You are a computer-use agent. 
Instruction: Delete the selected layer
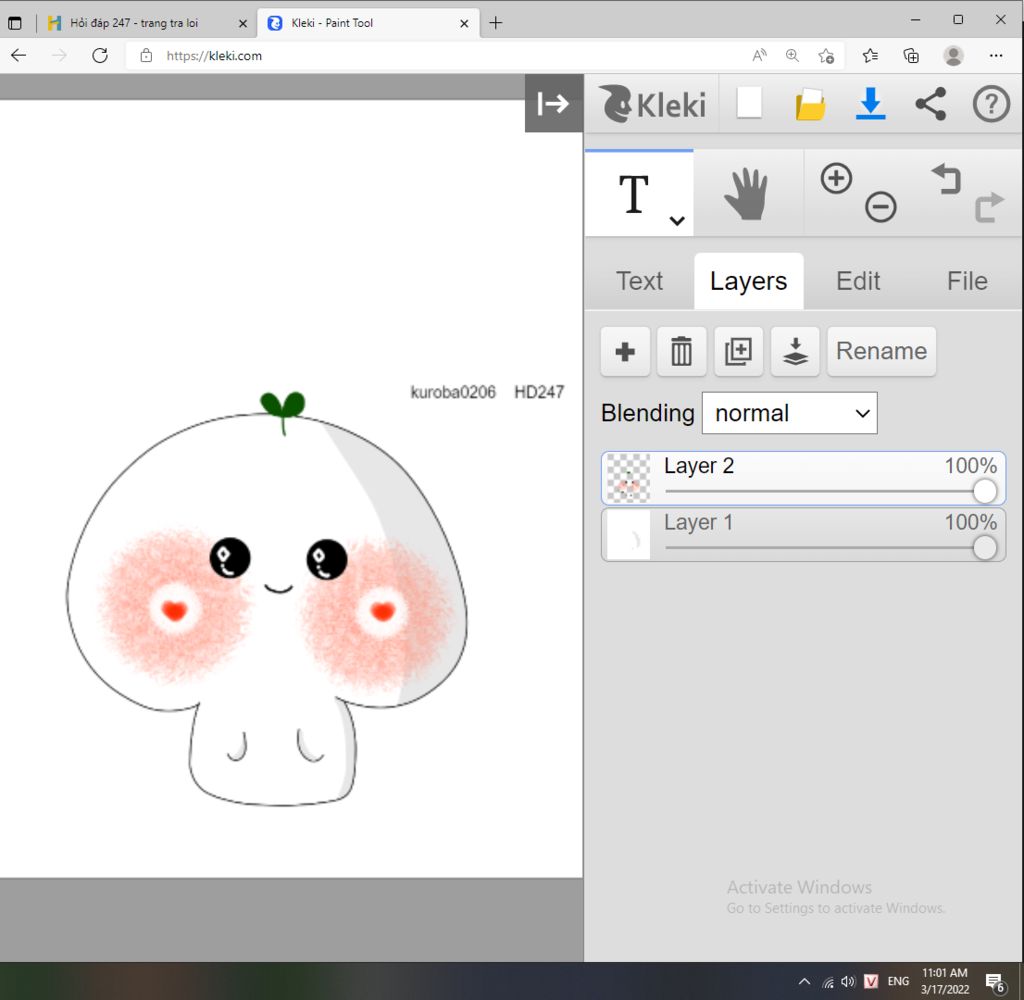[x=681, y=351]
